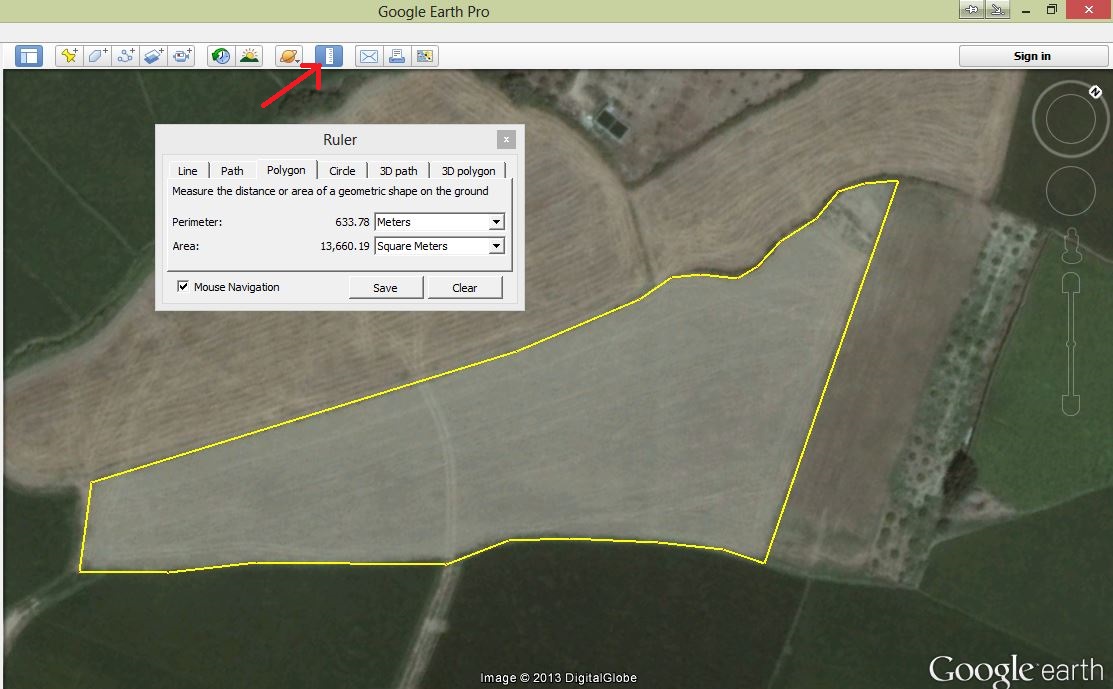Uncheck the Mouse Navigation checkbox

(183, 287)
